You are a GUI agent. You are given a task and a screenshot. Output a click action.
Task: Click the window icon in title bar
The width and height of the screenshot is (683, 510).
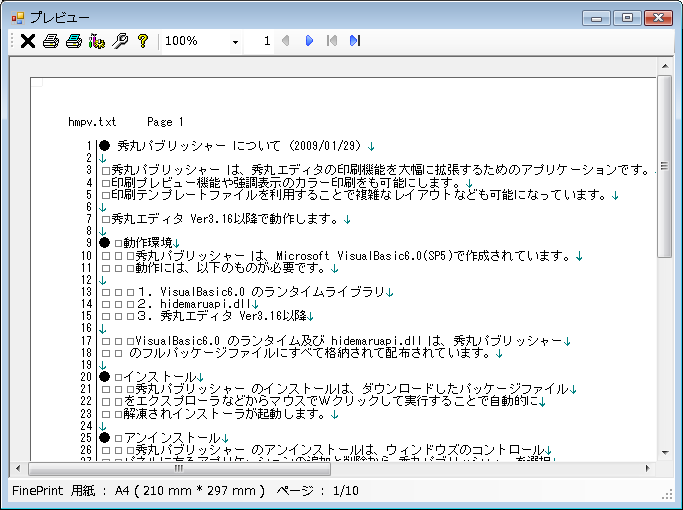[x=17, y=17]
